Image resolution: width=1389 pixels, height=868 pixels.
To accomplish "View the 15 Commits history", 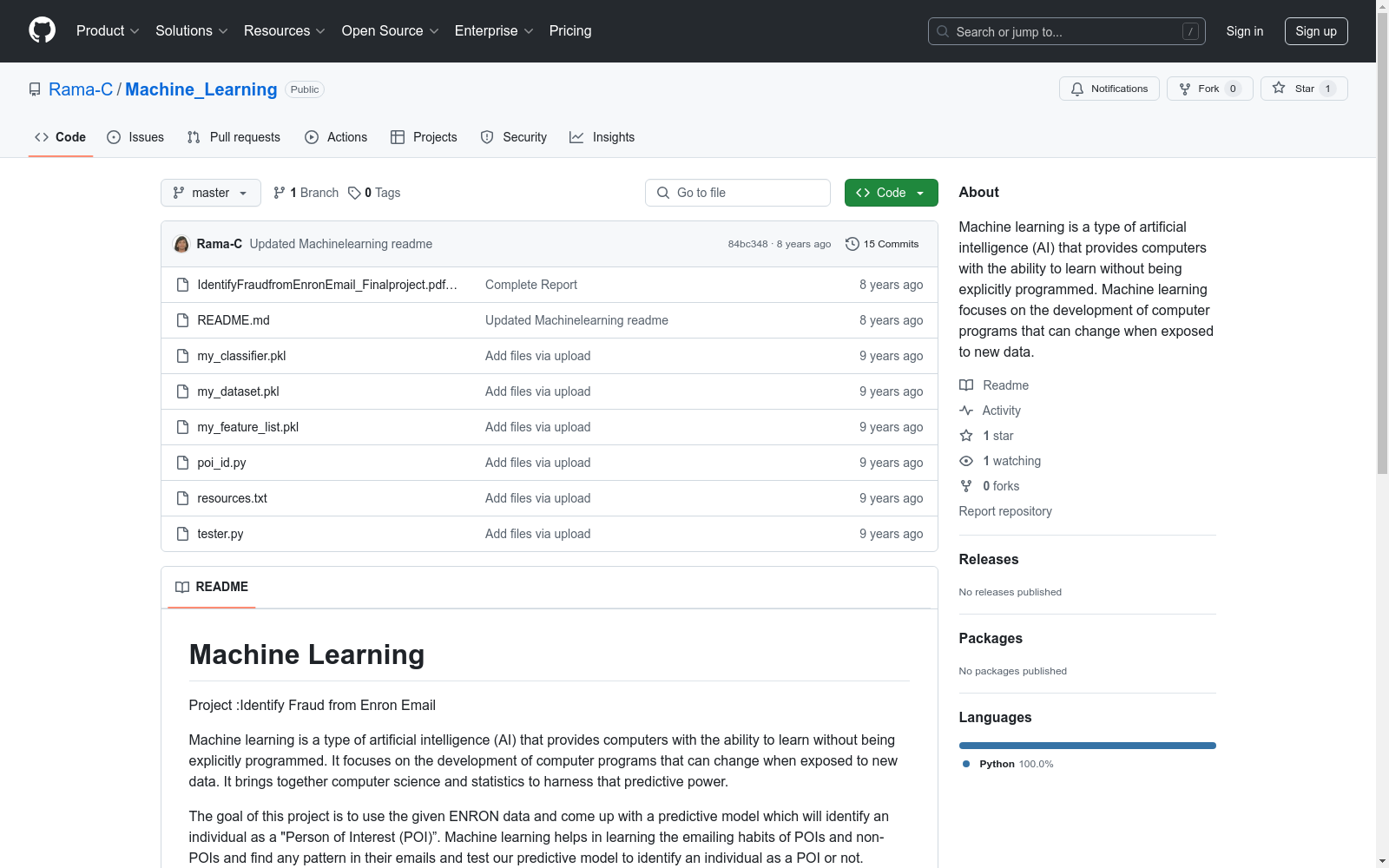I will coord(882,244).
